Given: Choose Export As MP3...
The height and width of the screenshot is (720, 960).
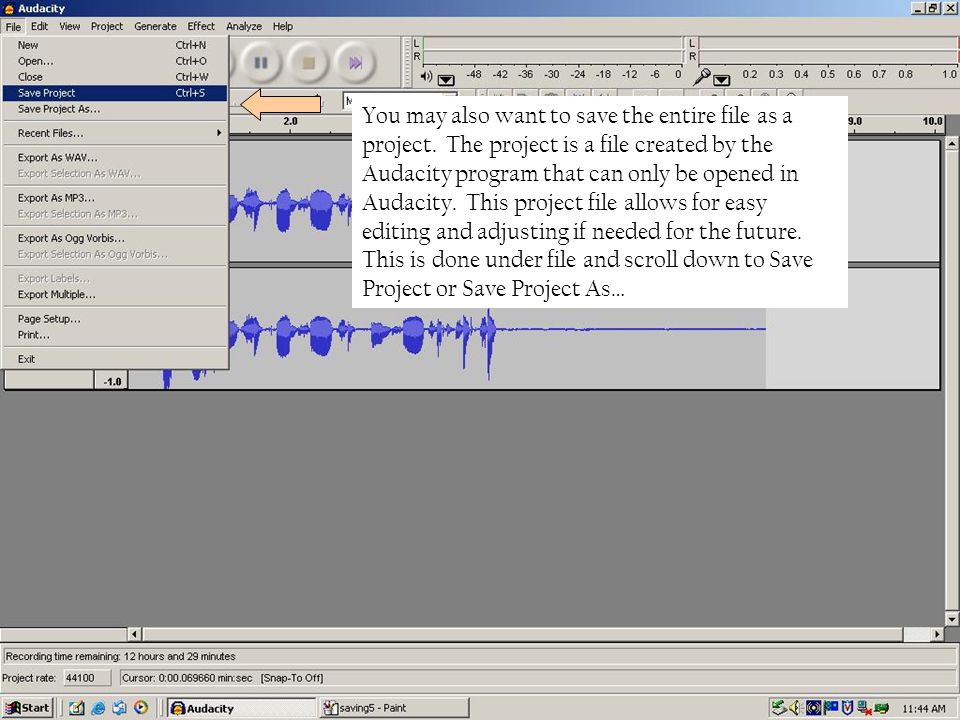Looking at the screenshot, I should (114, 198).
